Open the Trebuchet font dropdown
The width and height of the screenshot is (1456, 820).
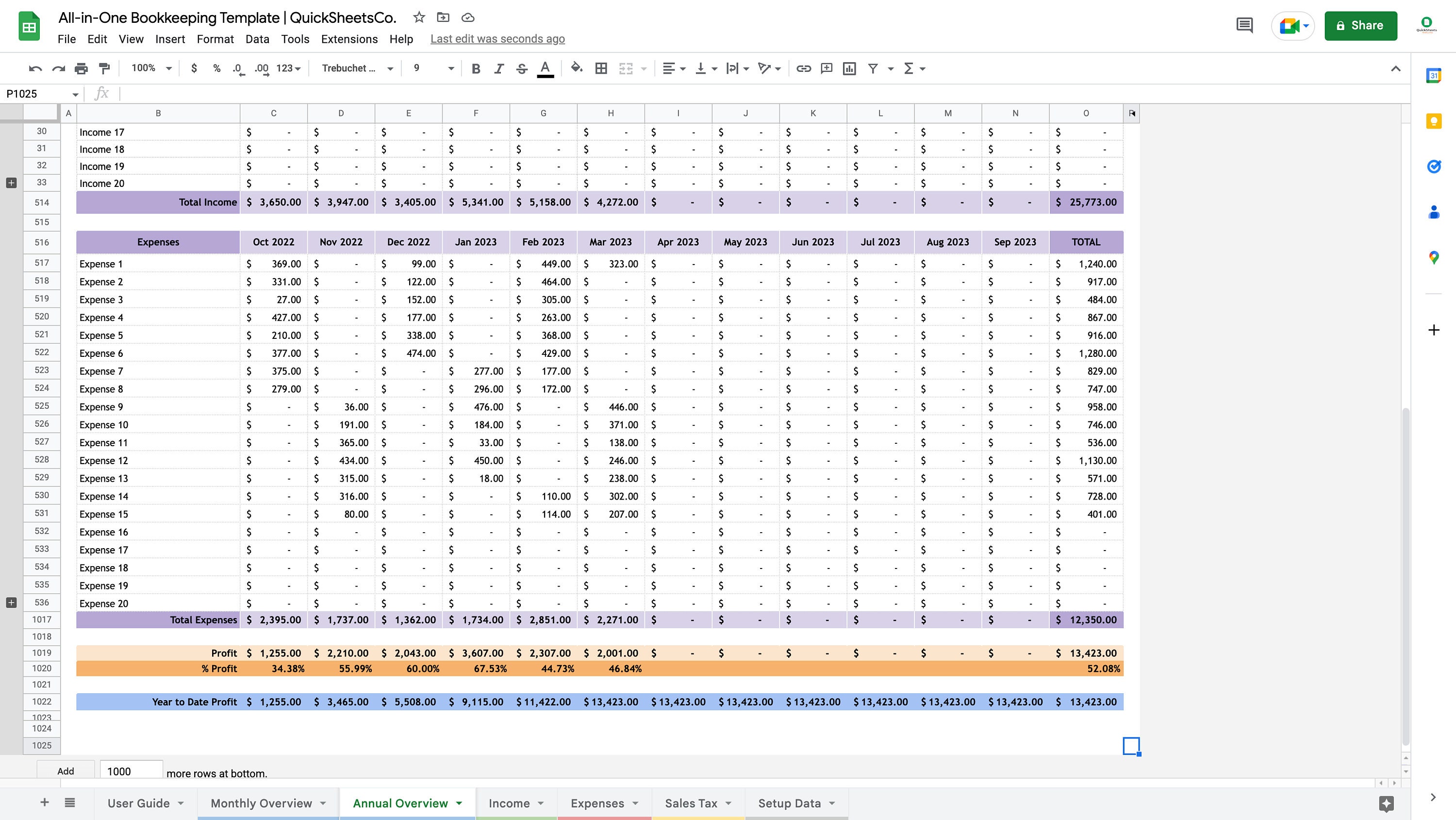[357, 68]
